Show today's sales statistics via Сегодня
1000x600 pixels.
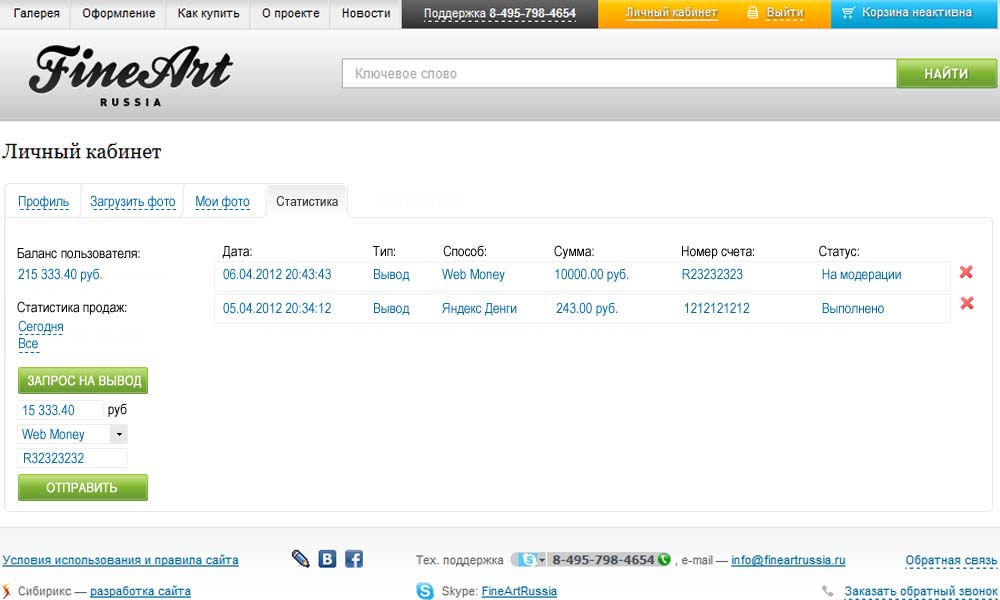41,326
